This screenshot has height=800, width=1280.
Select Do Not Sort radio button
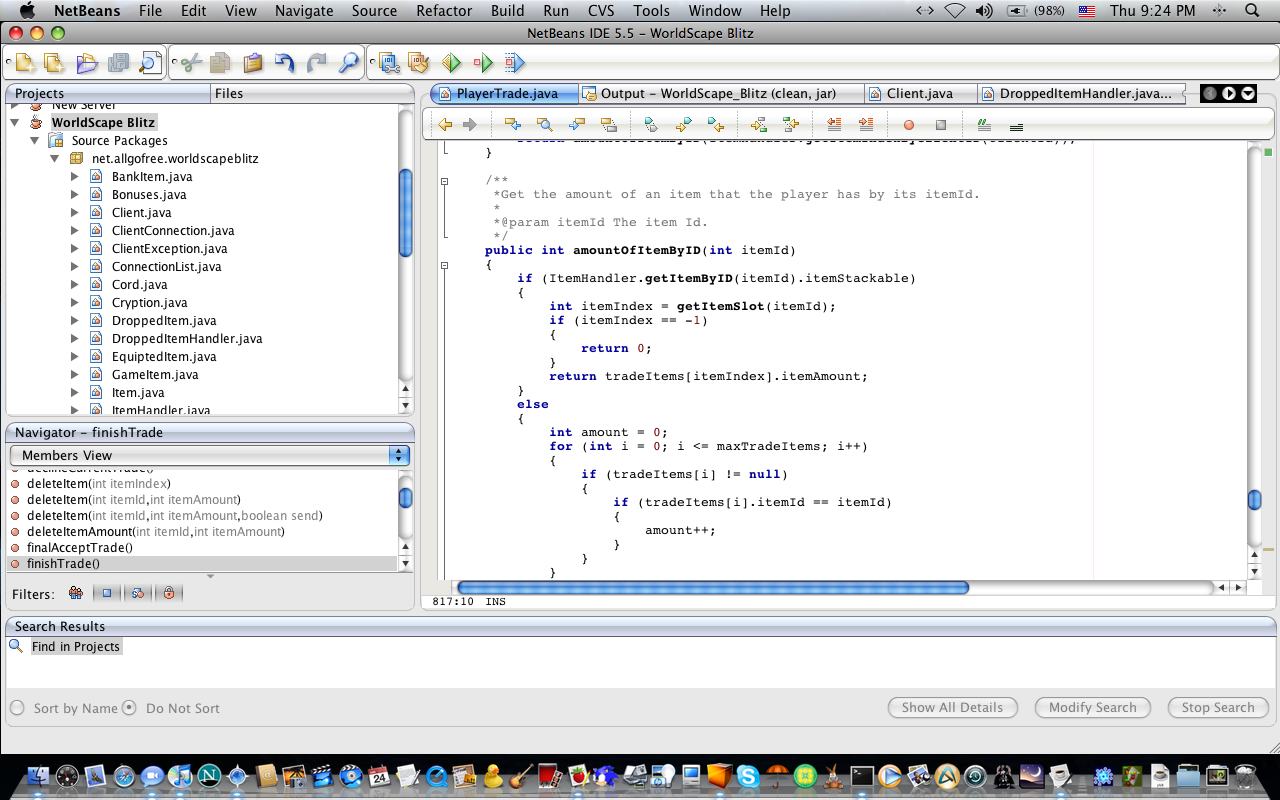tap(129, 708)
